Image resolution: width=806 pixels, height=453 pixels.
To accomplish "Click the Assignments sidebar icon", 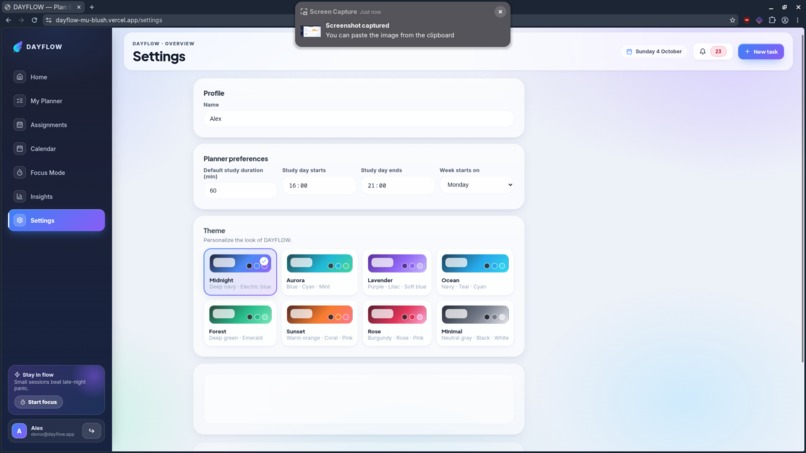I will (x=20, y=125).
